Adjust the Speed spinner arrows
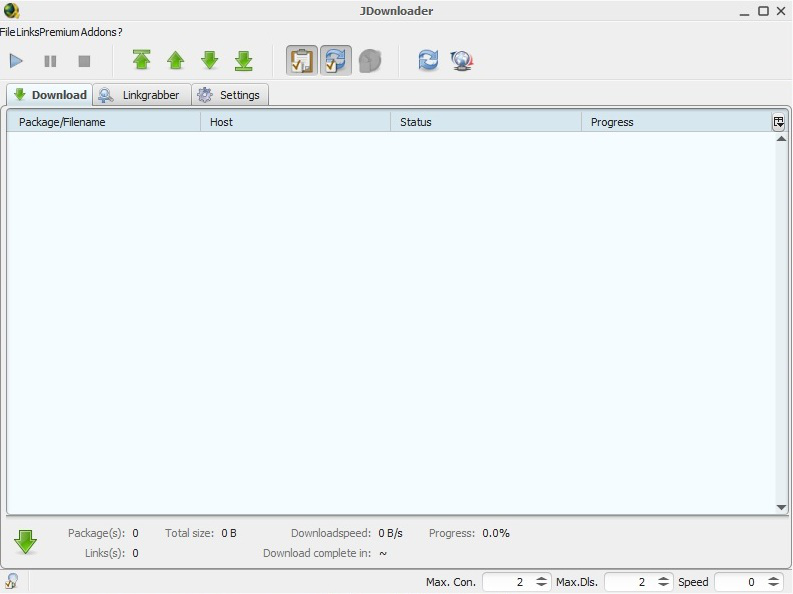This screenshot has height=594, width=793. tap(774, 582)
